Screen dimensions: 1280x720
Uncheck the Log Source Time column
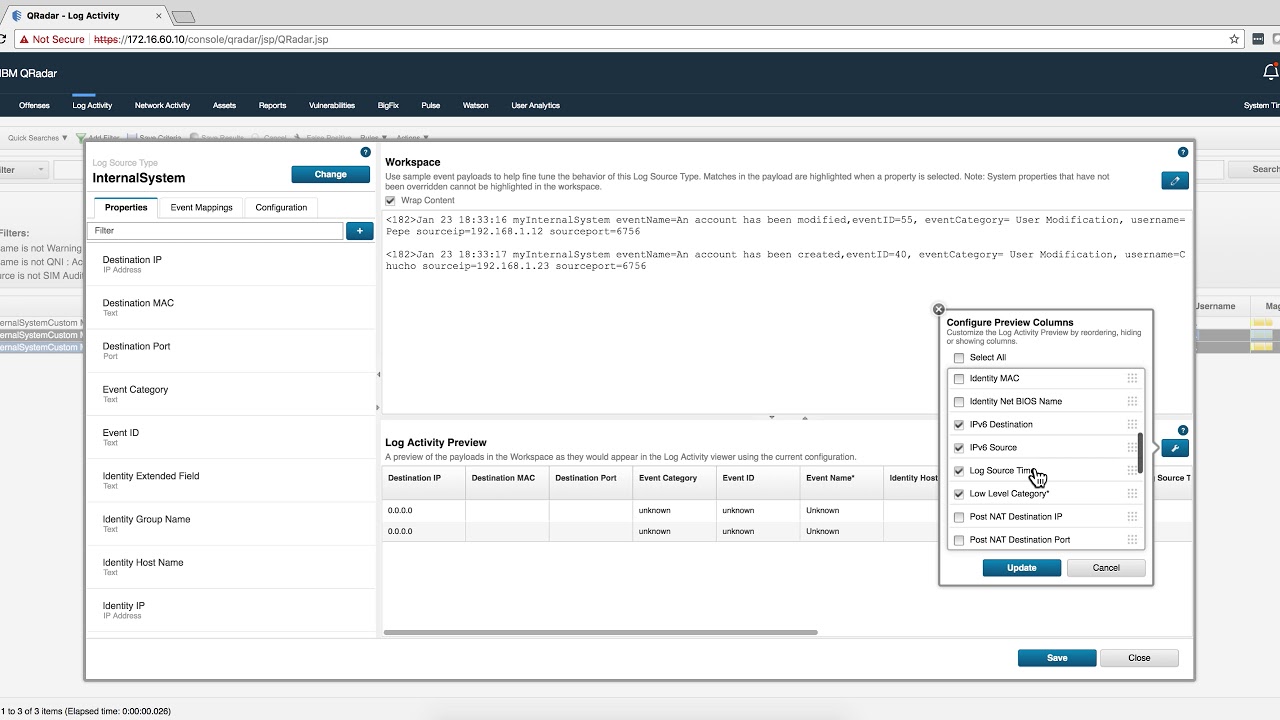click(959, 471)
